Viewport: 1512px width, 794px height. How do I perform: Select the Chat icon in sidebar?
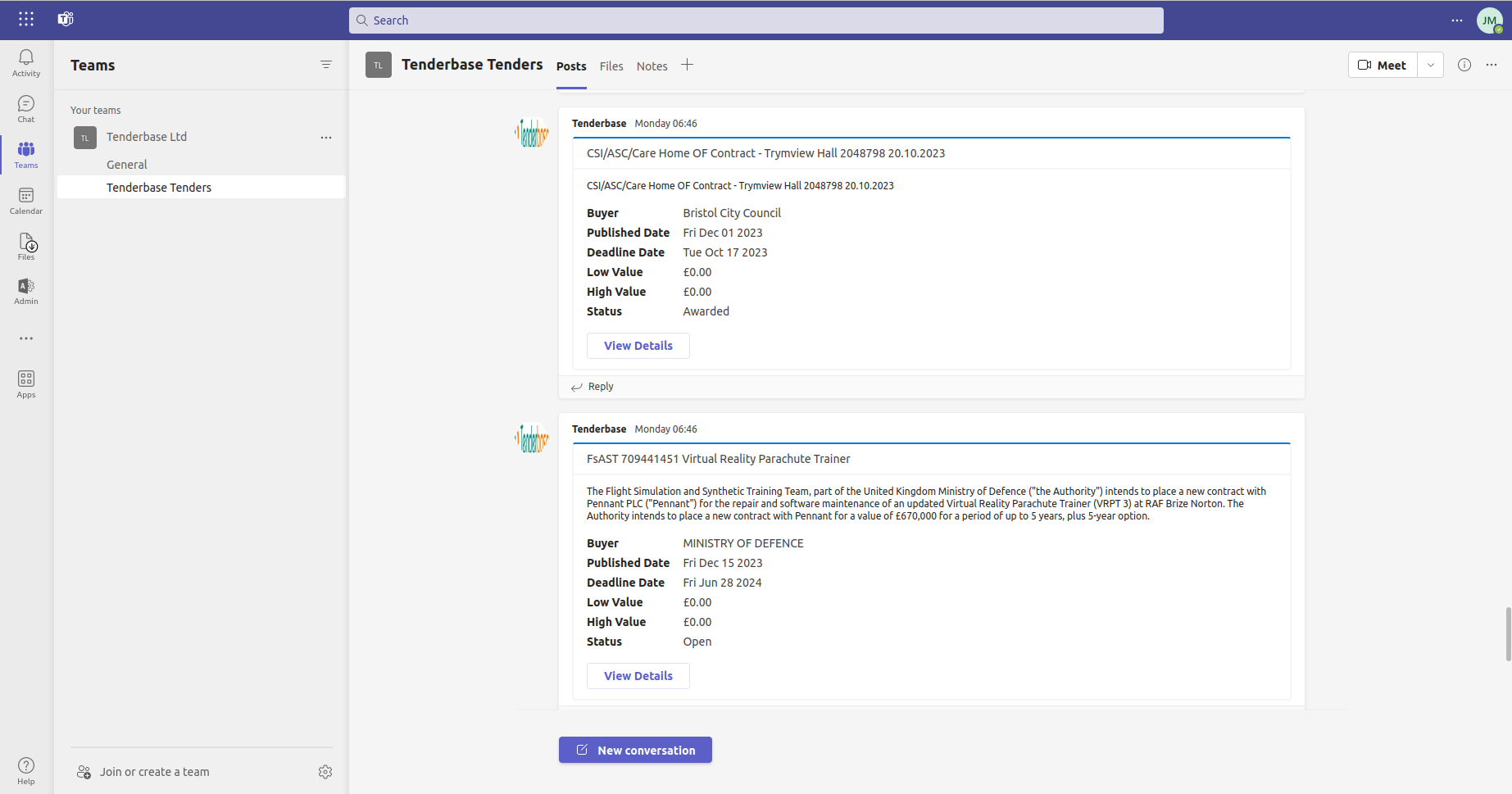[x=25, y=107]
